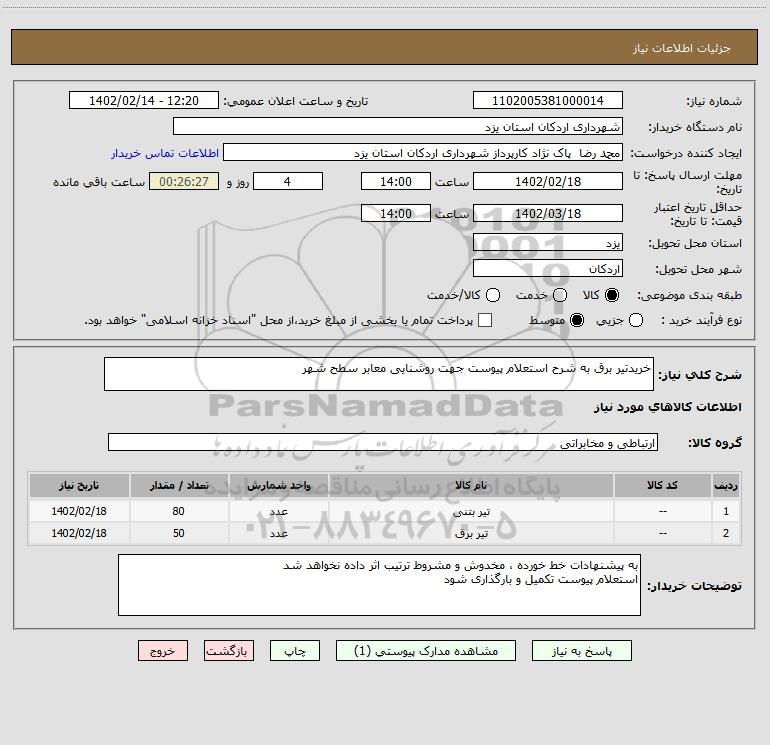Click delivery province field یزد

click(x=548, y=242)
